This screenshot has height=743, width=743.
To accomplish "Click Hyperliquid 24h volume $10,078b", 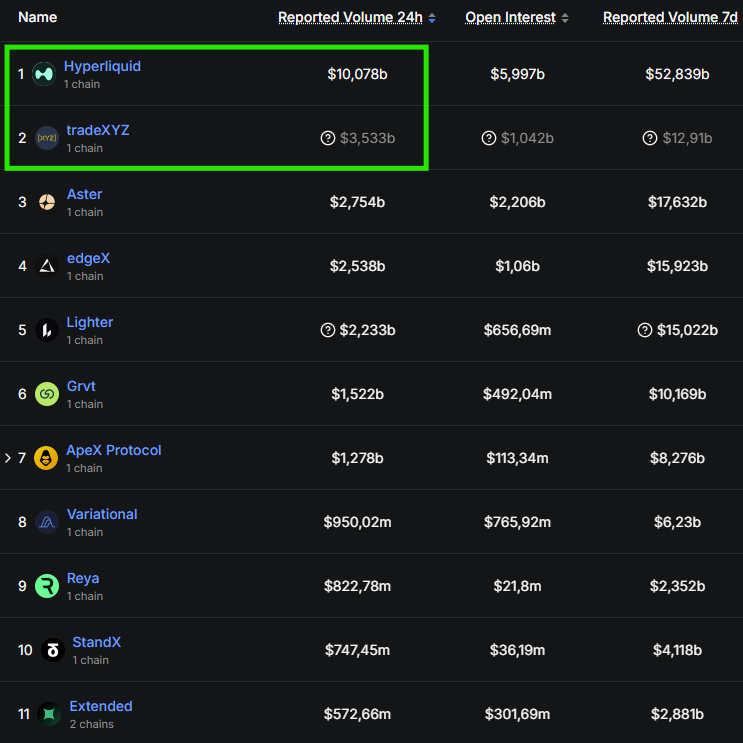I will tap(357, 74).
